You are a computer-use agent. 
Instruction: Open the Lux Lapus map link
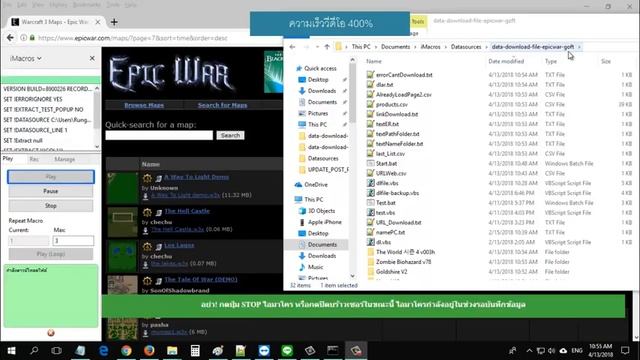coord(179,245)
